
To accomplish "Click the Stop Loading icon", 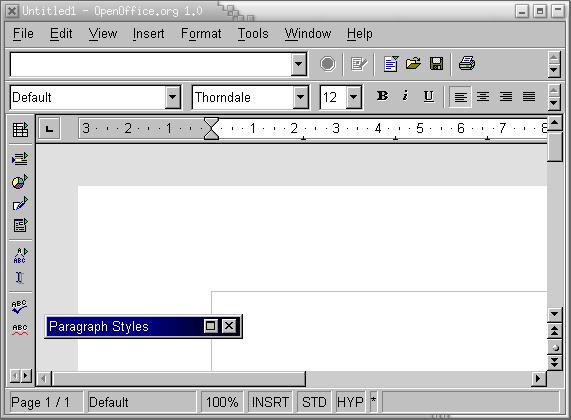I will (327, 64).
